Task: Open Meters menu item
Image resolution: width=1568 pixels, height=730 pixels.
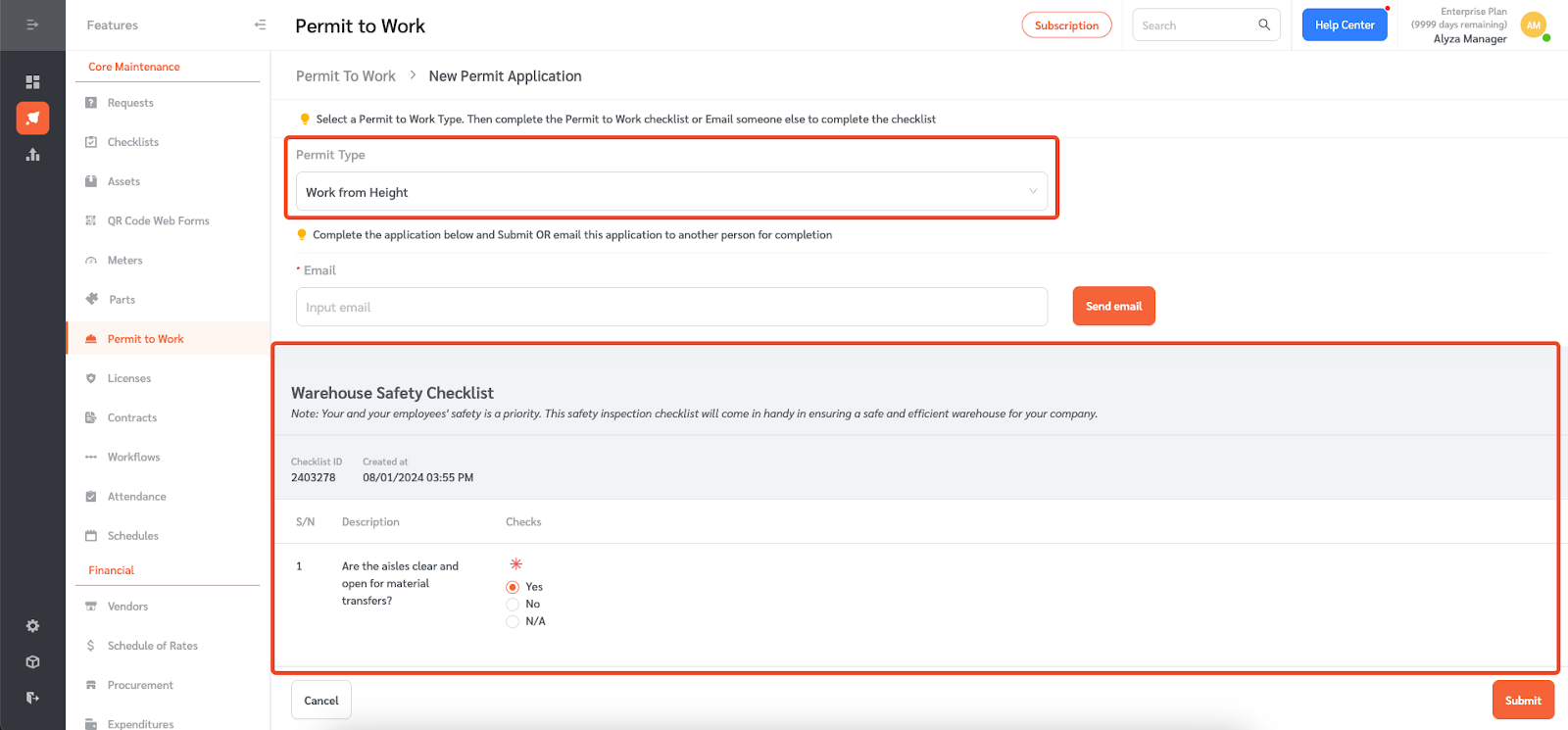Action: click(x=124, y=260)
